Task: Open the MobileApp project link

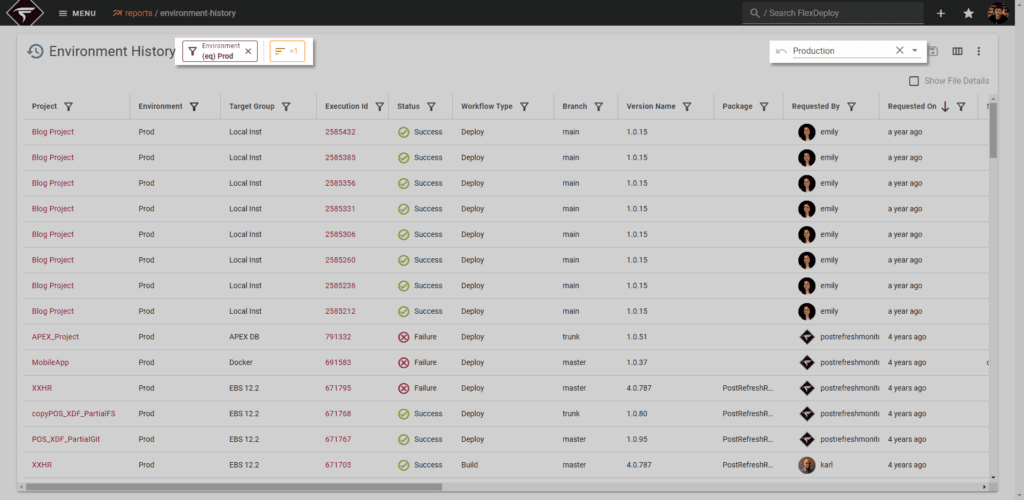Action: pyautogui.click(x=50, y=362)
